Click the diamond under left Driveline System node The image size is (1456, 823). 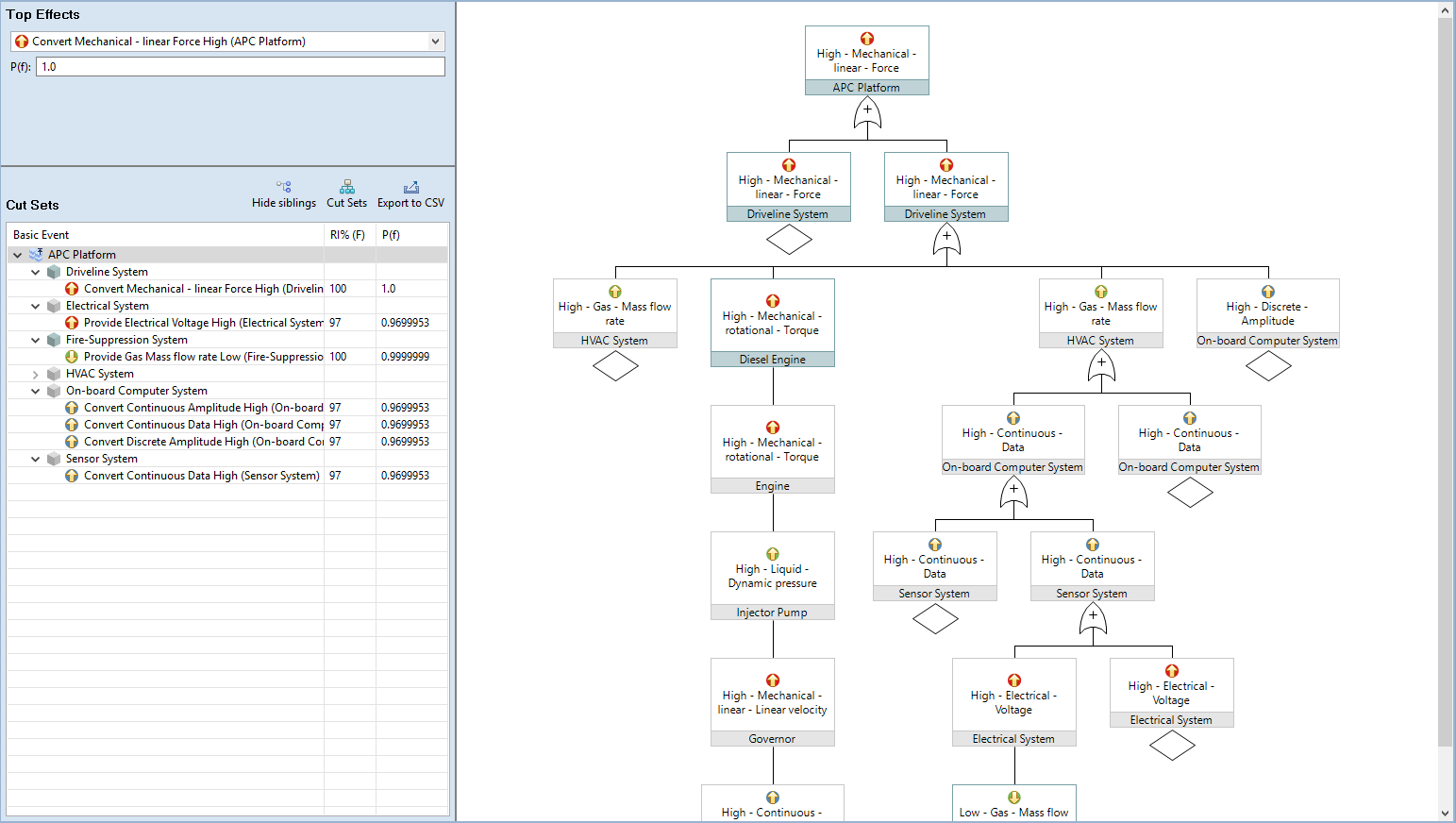click(x=789, y=240)
